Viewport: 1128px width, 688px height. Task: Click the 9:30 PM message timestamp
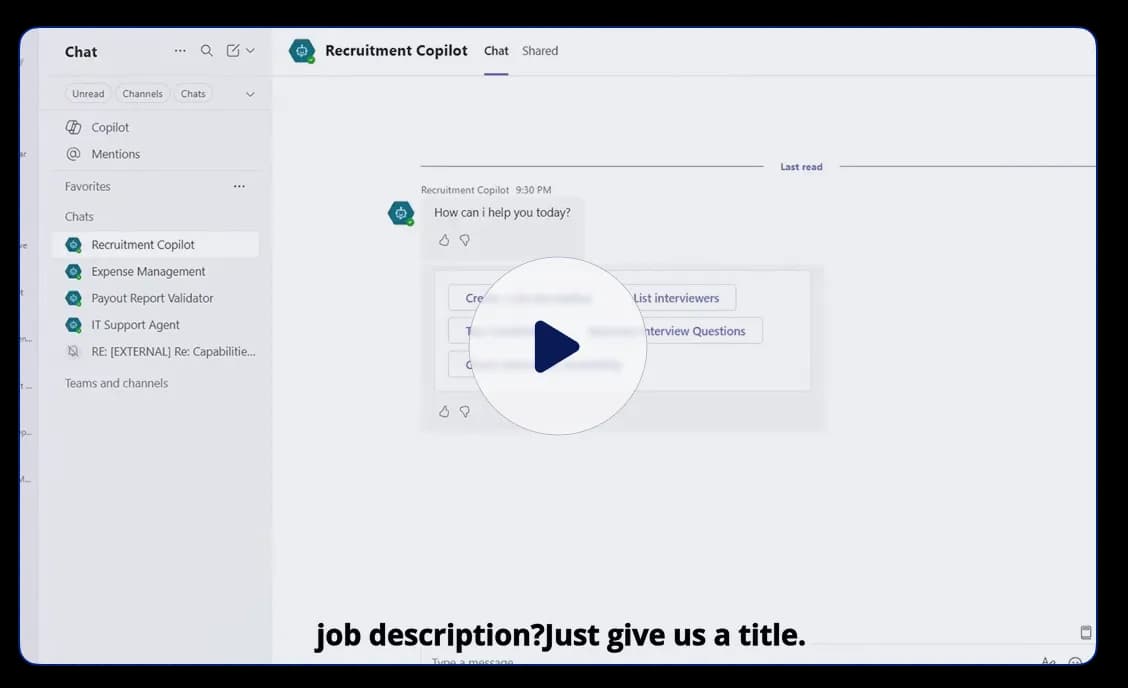coord(533,190)
